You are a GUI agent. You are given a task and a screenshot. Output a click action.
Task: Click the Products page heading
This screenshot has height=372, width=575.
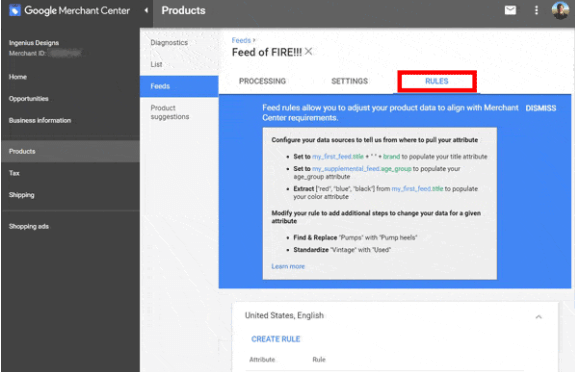[183, 10]
